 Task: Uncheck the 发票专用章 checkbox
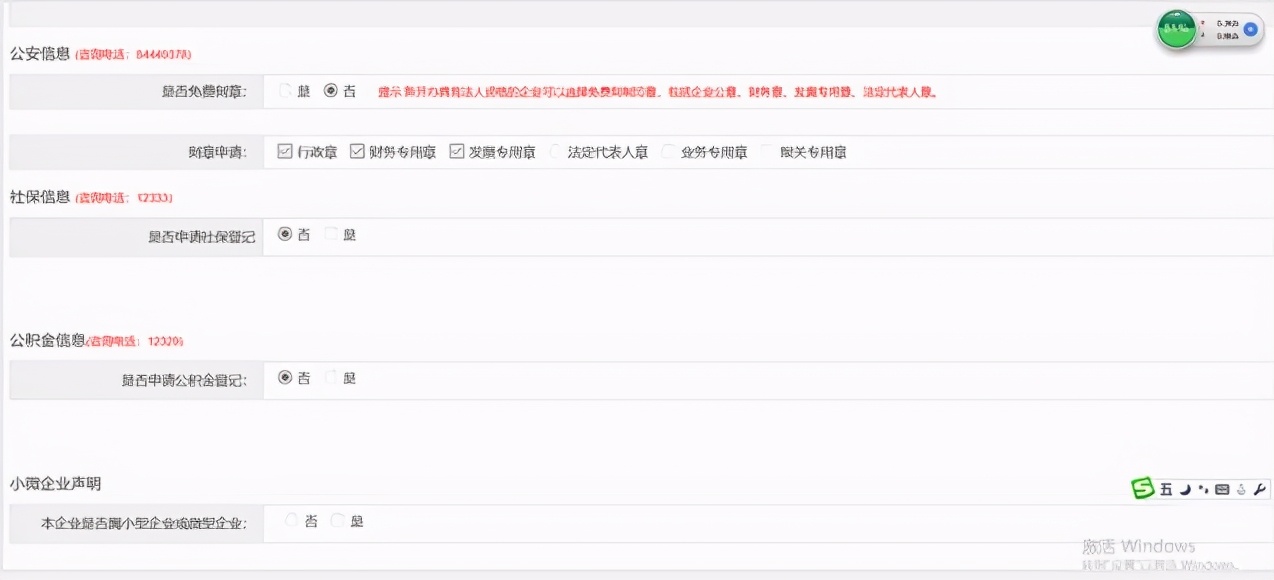coord(457,152)
